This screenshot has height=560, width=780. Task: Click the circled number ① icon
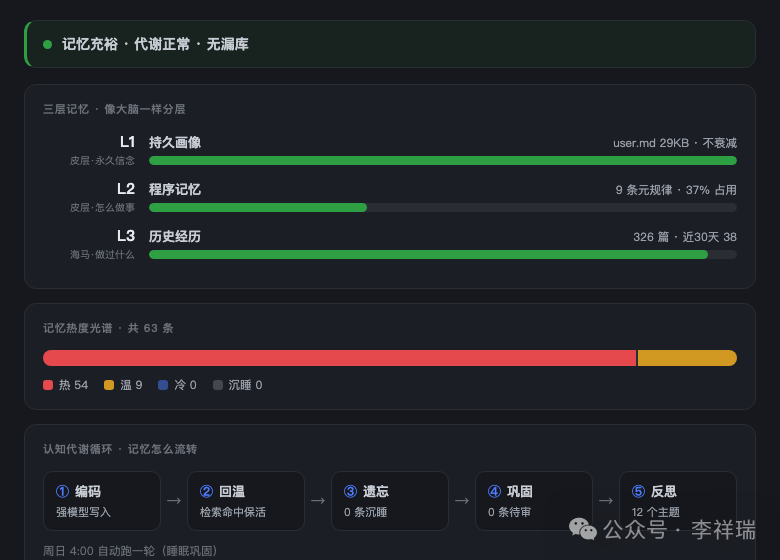pyautogui.click(x=63, y=491)
